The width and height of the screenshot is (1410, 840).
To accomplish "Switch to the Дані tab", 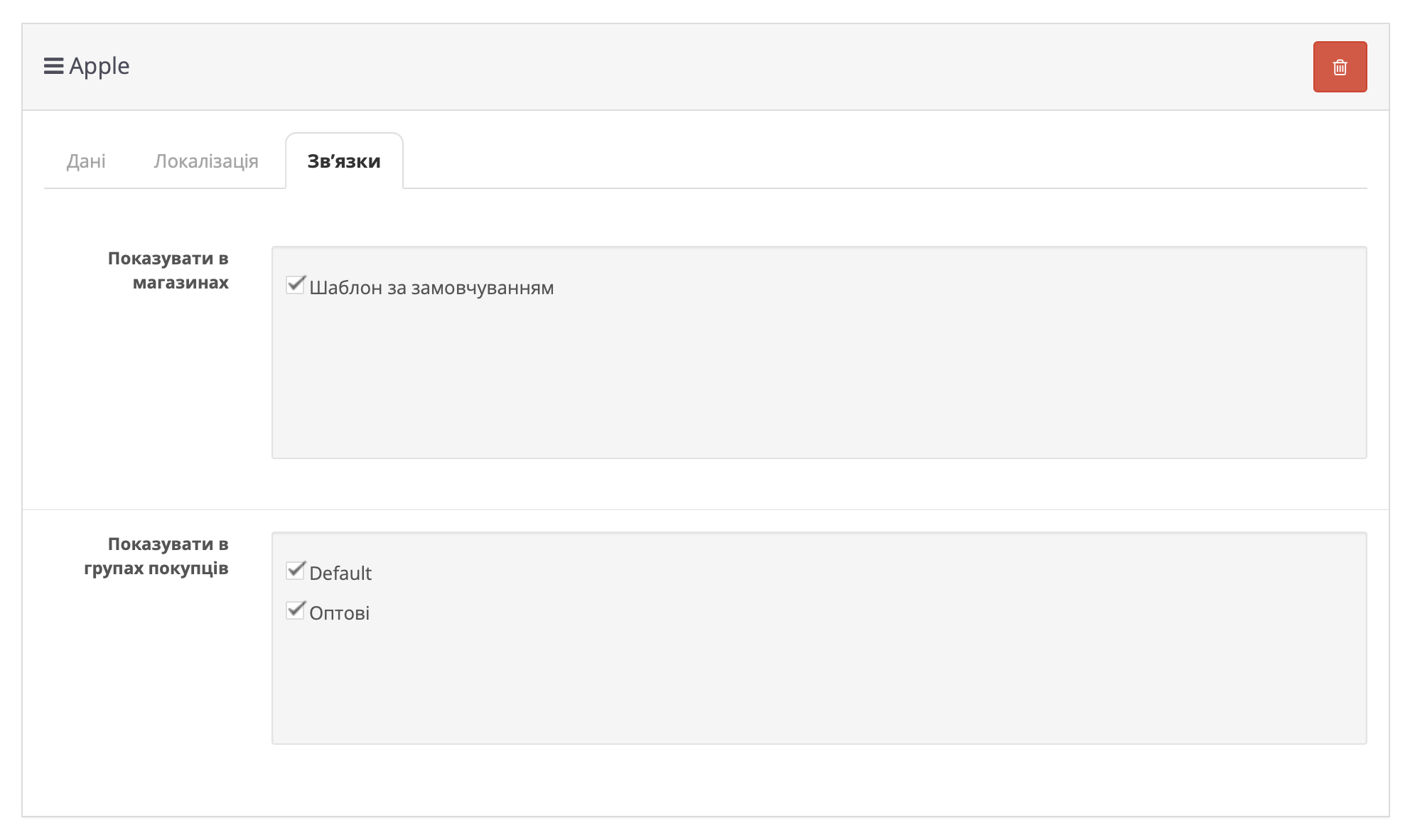I will [x=86, y=161].
